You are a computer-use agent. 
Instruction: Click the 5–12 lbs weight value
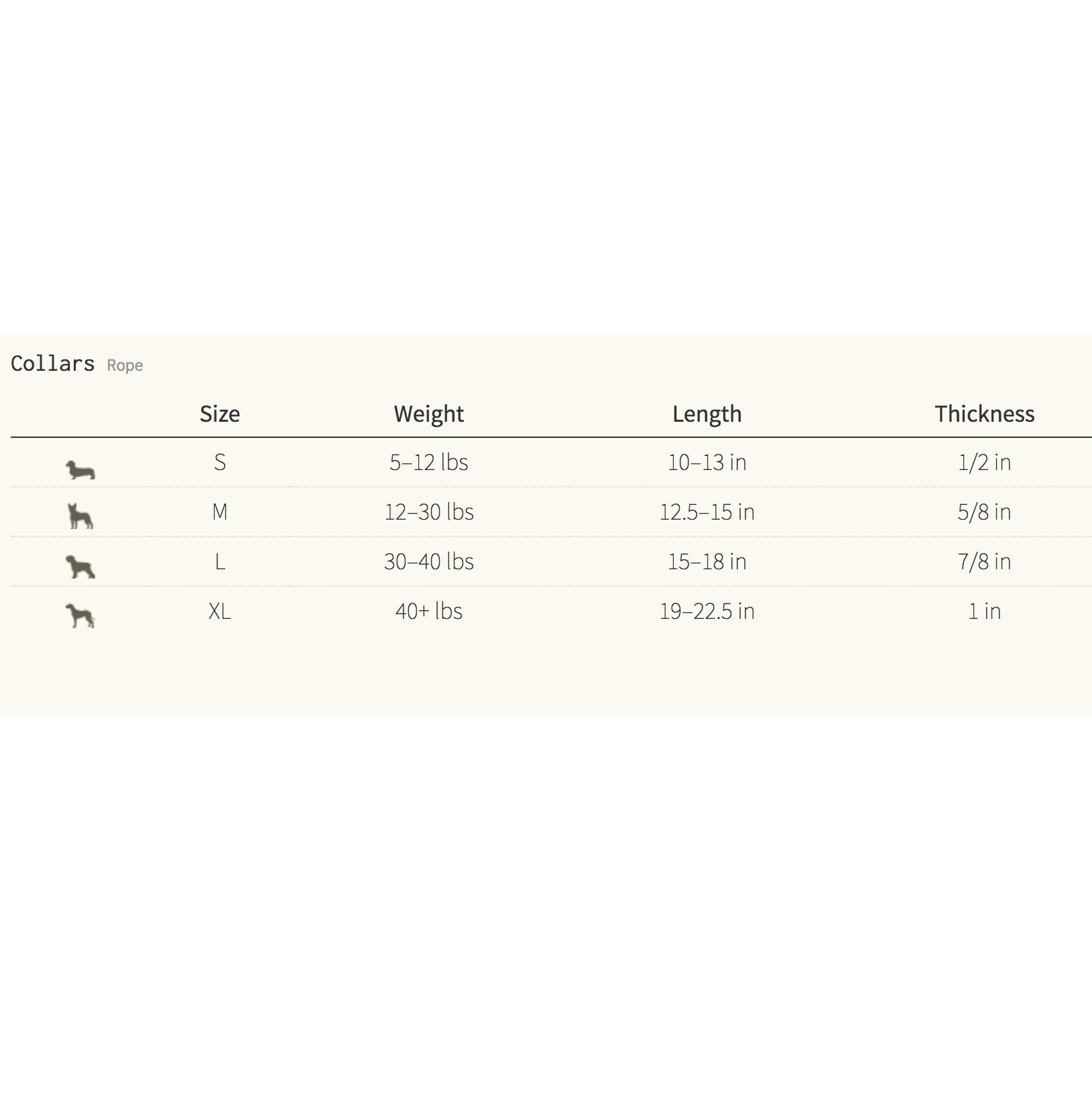pos(429,462)
